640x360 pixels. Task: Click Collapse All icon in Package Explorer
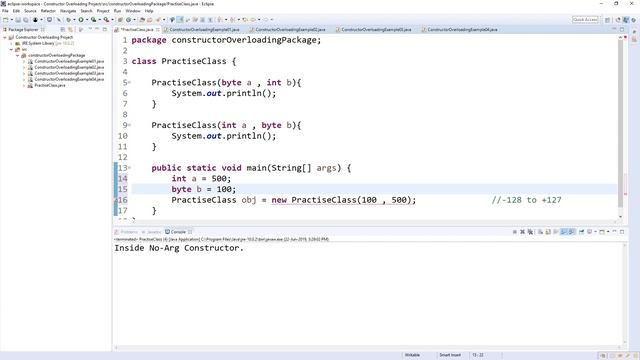click(62, 29)
